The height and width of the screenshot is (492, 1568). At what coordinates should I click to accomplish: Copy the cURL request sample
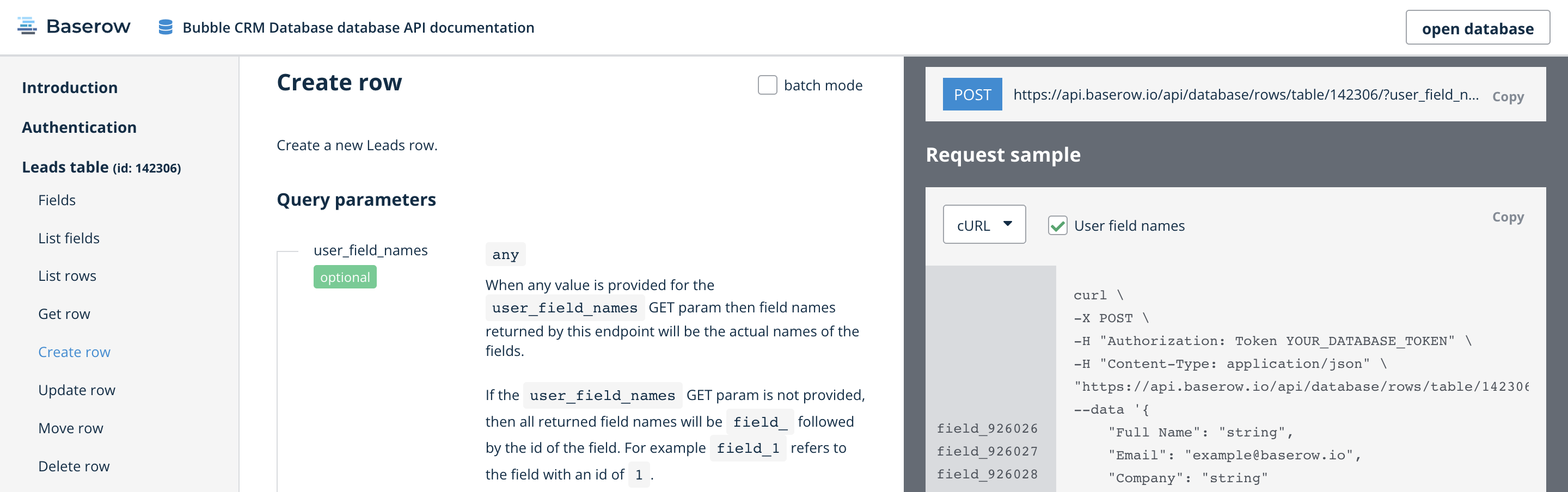click(x=1508, y=217)
